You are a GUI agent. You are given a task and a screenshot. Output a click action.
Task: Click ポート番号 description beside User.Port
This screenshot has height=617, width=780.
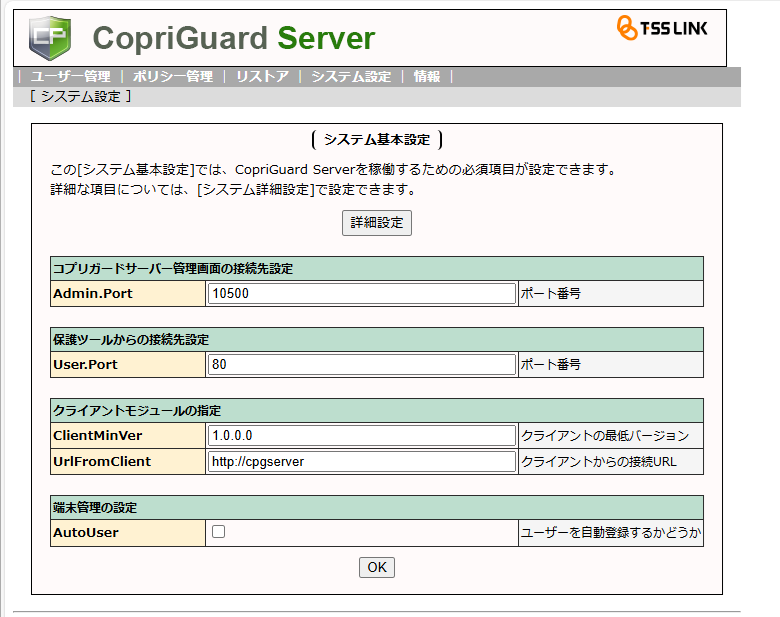point(551,365)
